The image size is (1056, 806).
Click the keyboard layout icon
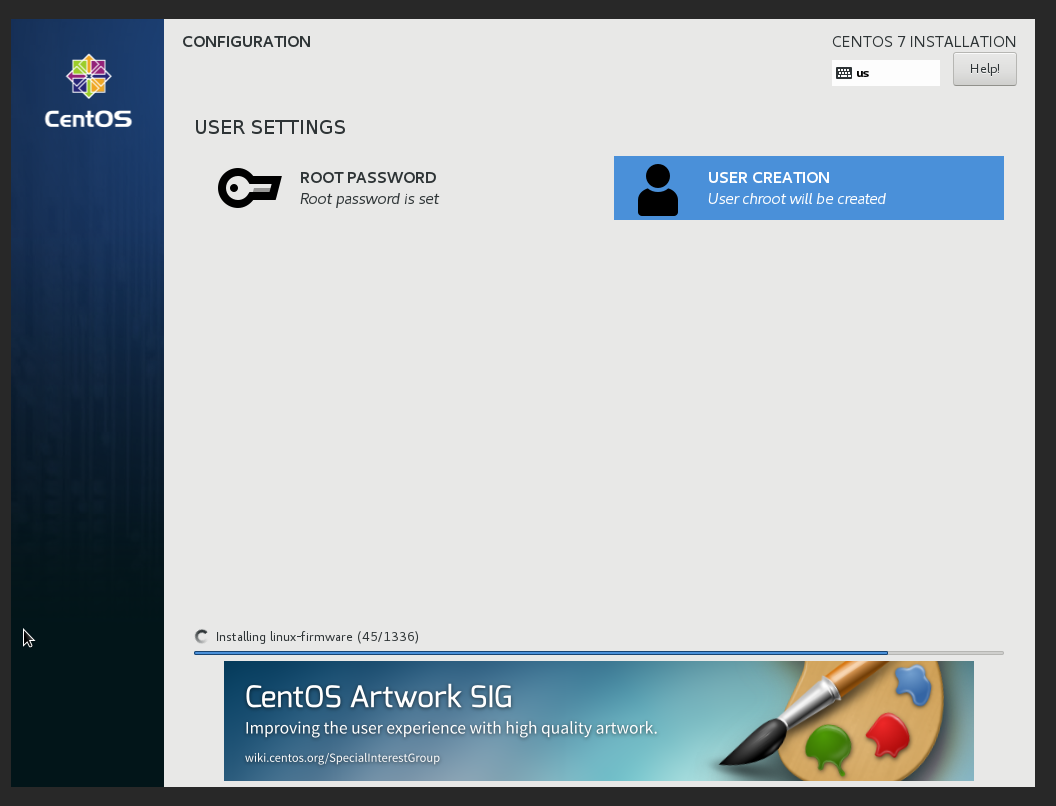point(844,73)
